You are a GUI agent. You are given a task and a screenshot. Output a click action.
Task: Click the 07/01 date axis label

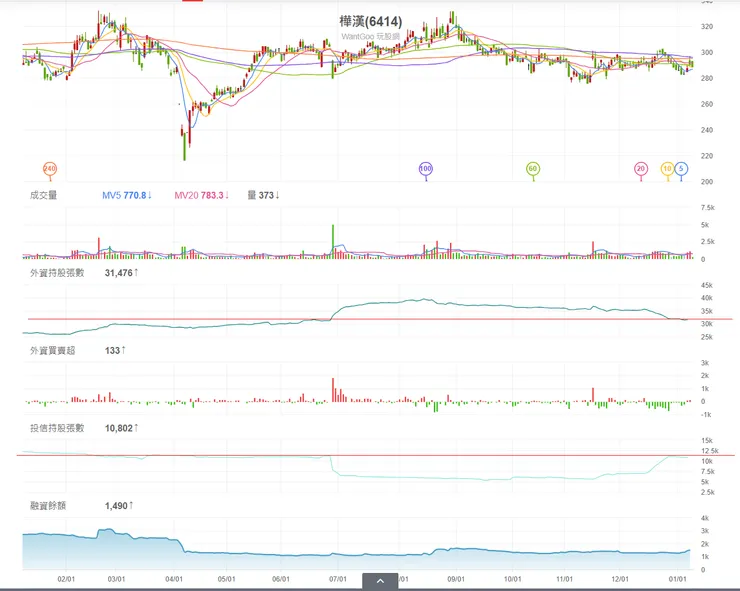click(x=338, y=579)
